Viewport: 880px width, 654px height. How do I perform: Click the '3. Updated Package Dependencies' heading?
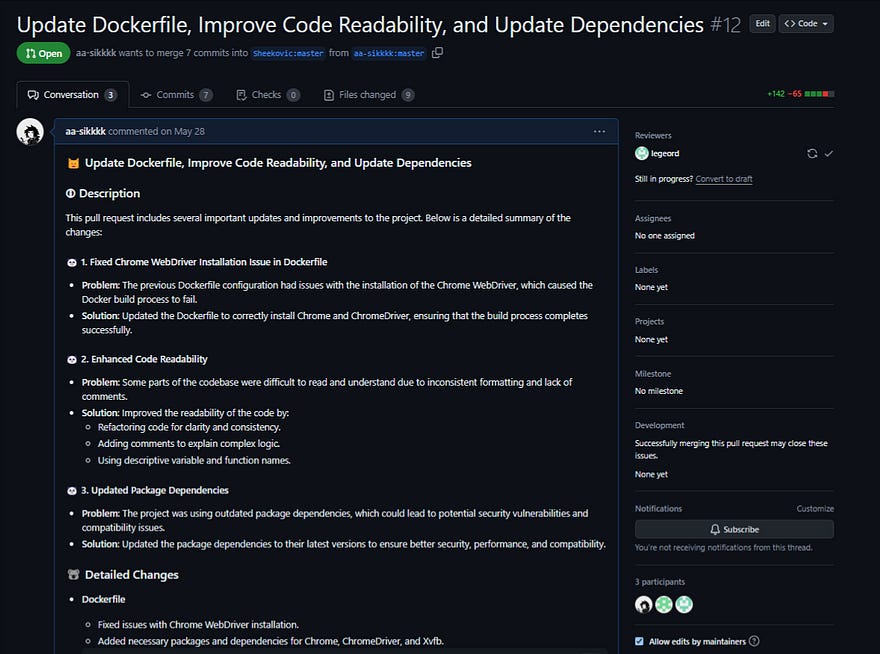click(x=154, y=490)
